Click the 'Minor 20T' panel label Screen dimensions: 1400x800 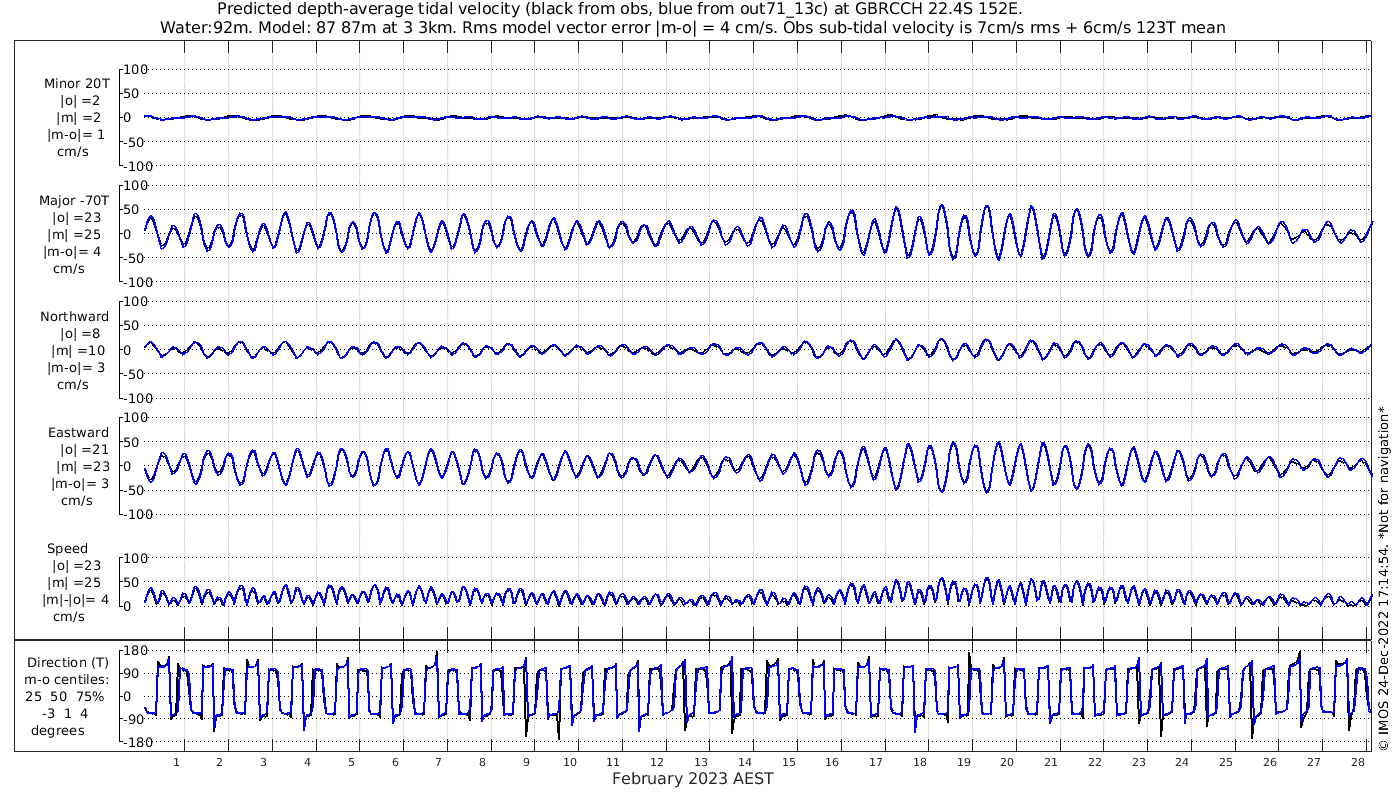pos(77,84)
